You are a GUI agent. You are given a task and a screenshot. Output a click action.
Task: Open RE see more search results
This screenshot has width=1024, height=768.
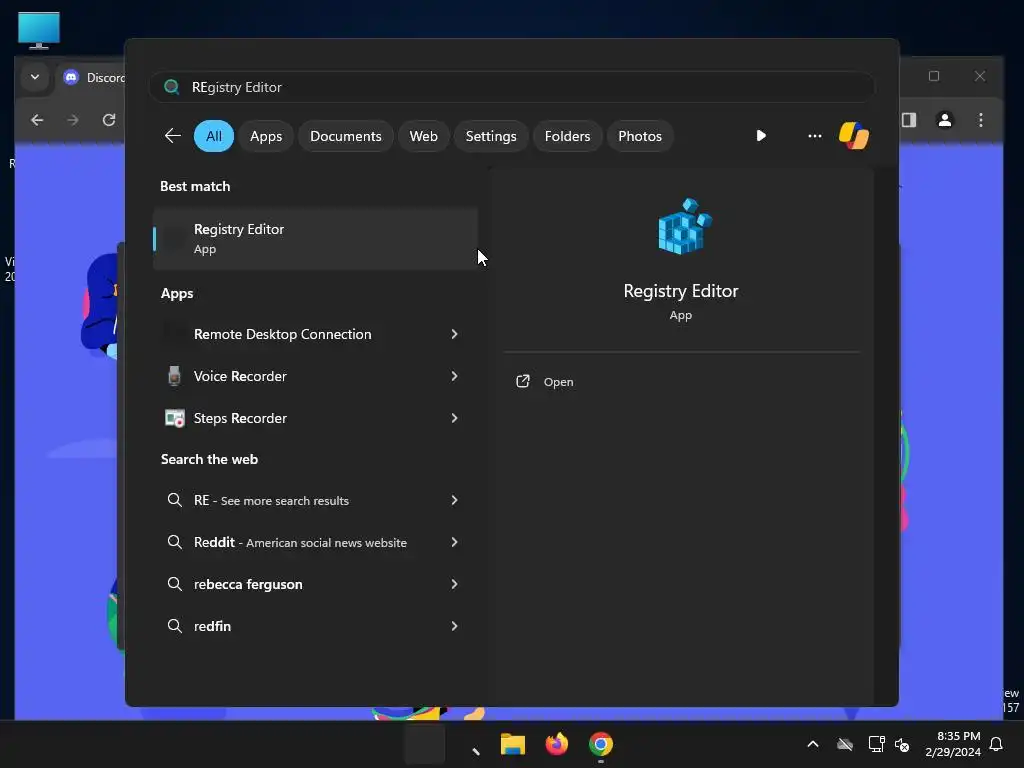pos(271,500)
